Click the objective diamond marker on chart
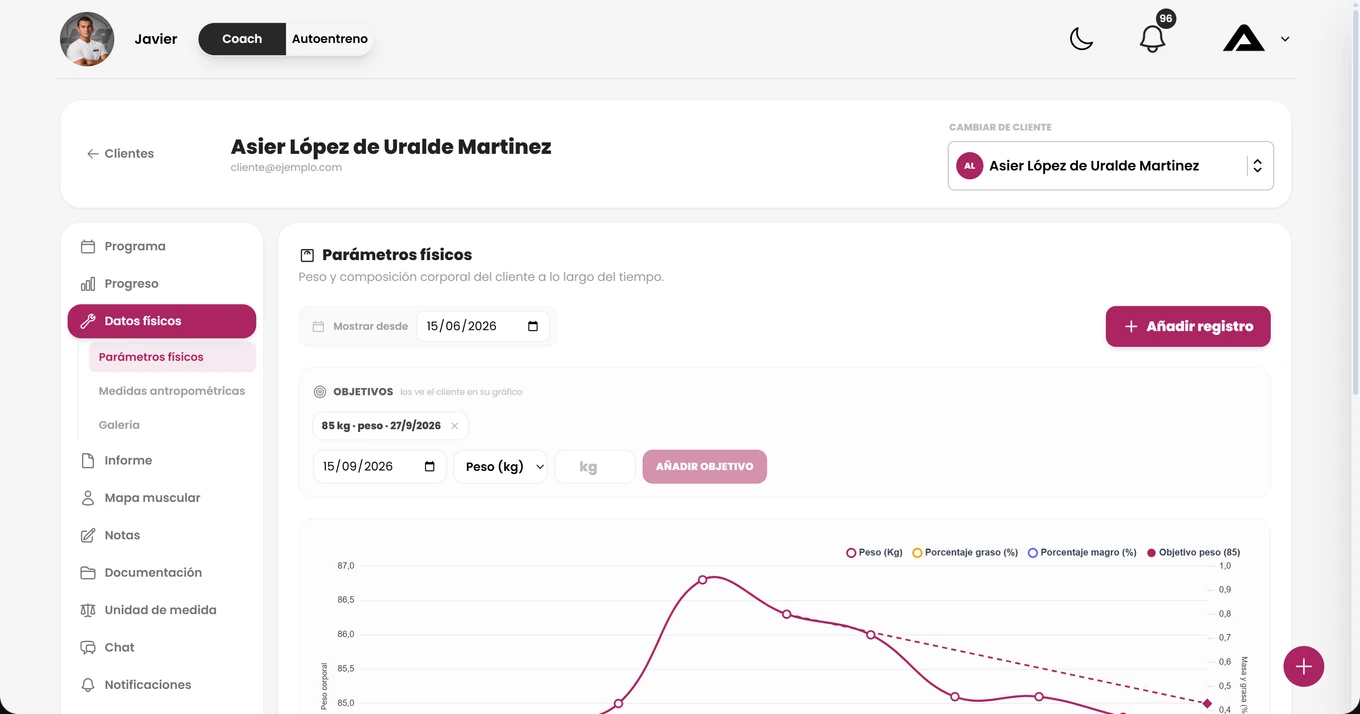Image resolution: width=1360 pixels, height=714 pixels. pyautogui.click(x=1207, y=703)
